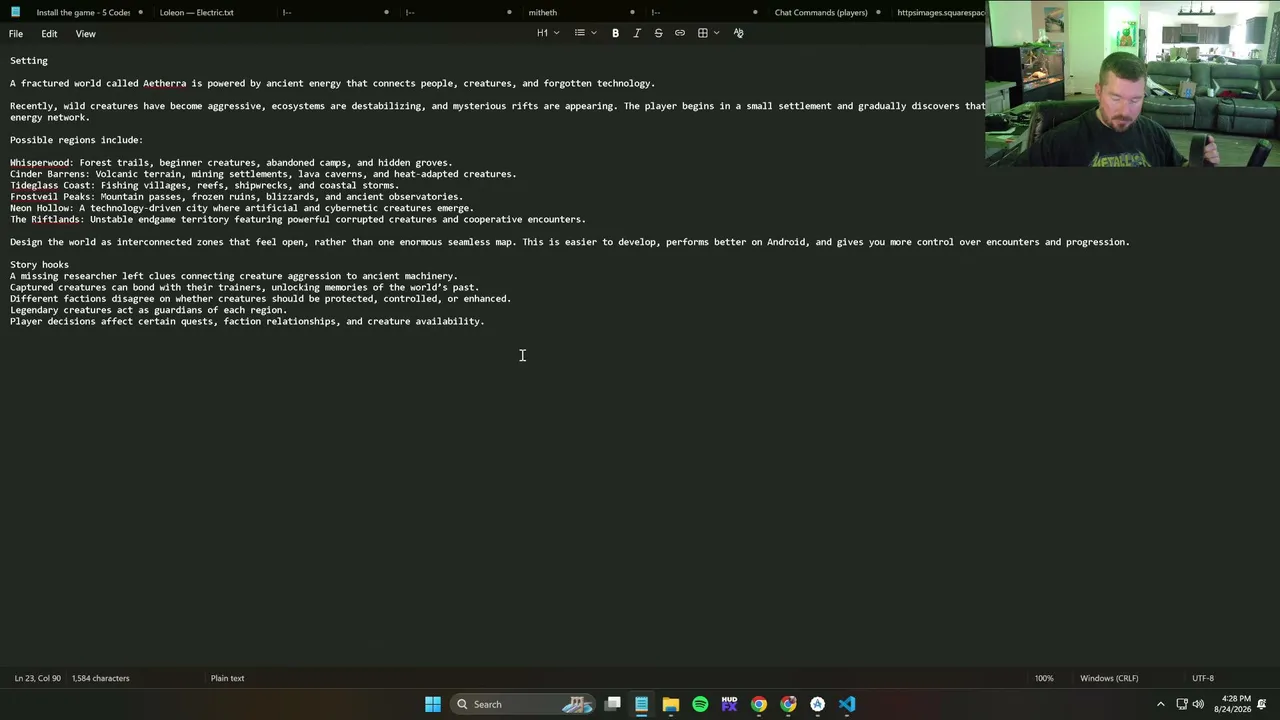This screenshot has width=1280, height=720.
Task: Open the volume control in system tray
Action: 1199,704
